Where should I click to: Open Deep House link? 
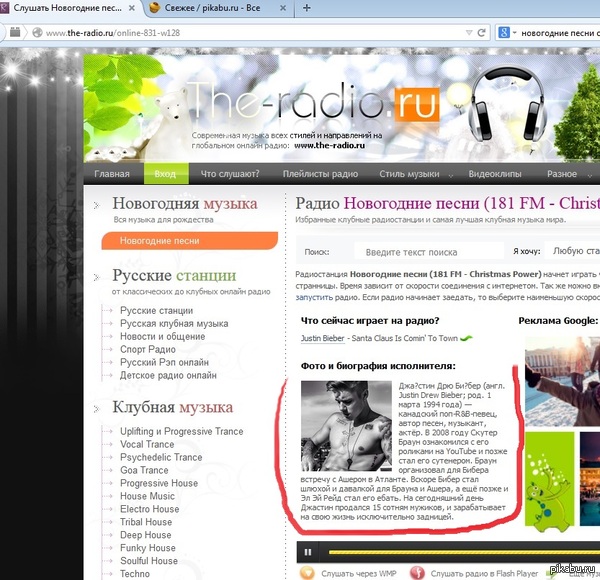[145, 535]
